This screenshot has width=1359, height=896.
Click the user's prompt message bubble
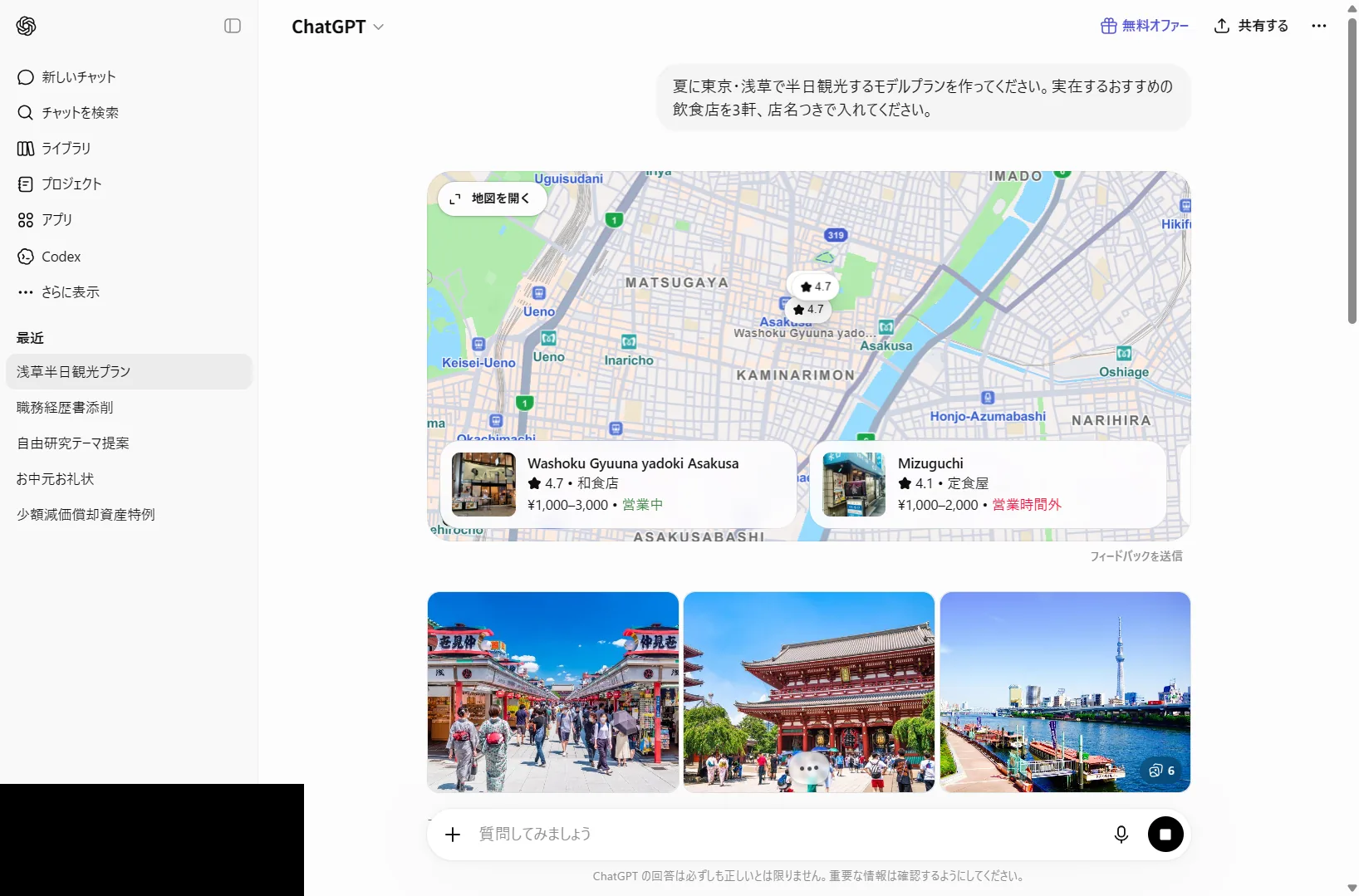tap(924, 98)
